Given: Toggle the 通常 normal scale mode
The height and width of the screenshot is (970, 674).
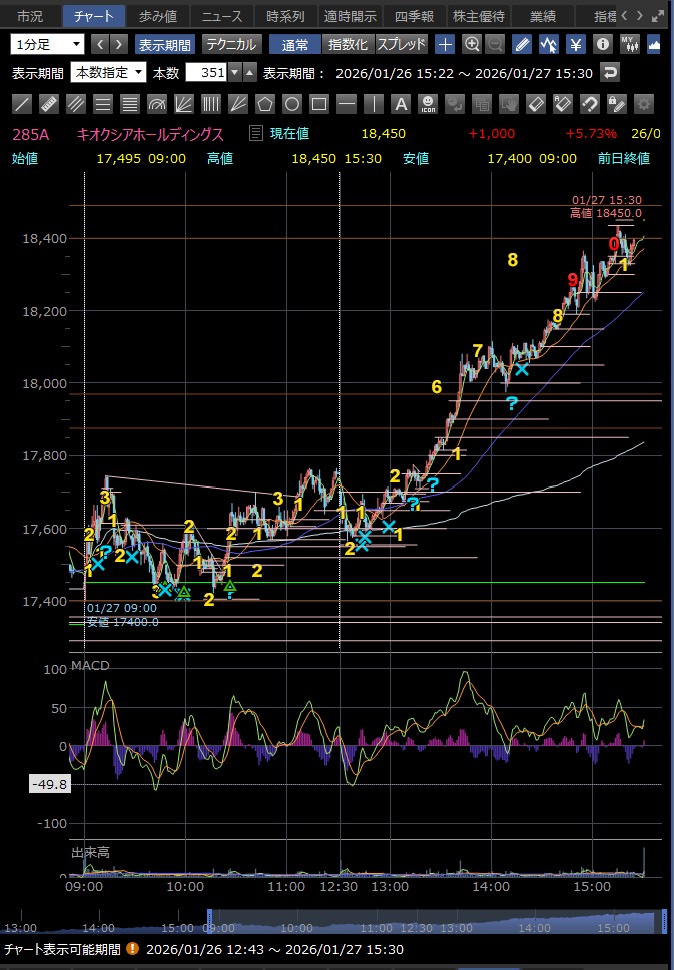Looking at the screenshot, I should 295,44.
